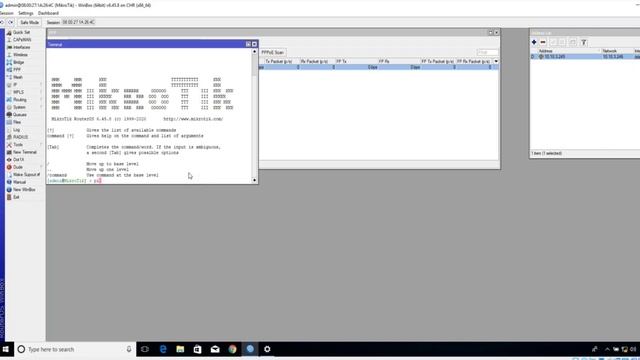Open the Bridge sidebar entry
Image resolution: width=640 pixels, height=360 pixels.
19,62
